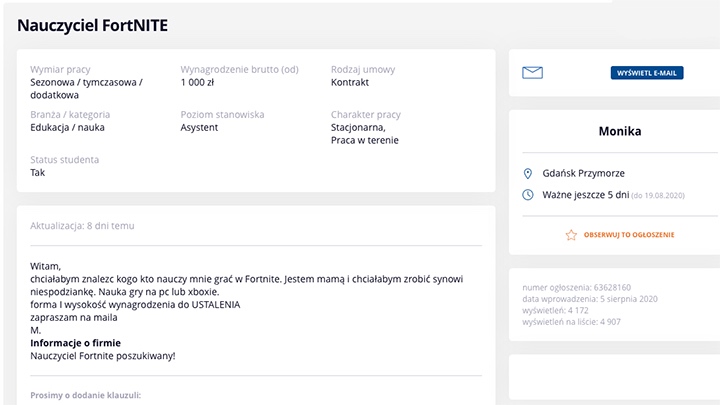Open the OBSERWUJ TO OGŁOSZENIE link

point(629,235)
